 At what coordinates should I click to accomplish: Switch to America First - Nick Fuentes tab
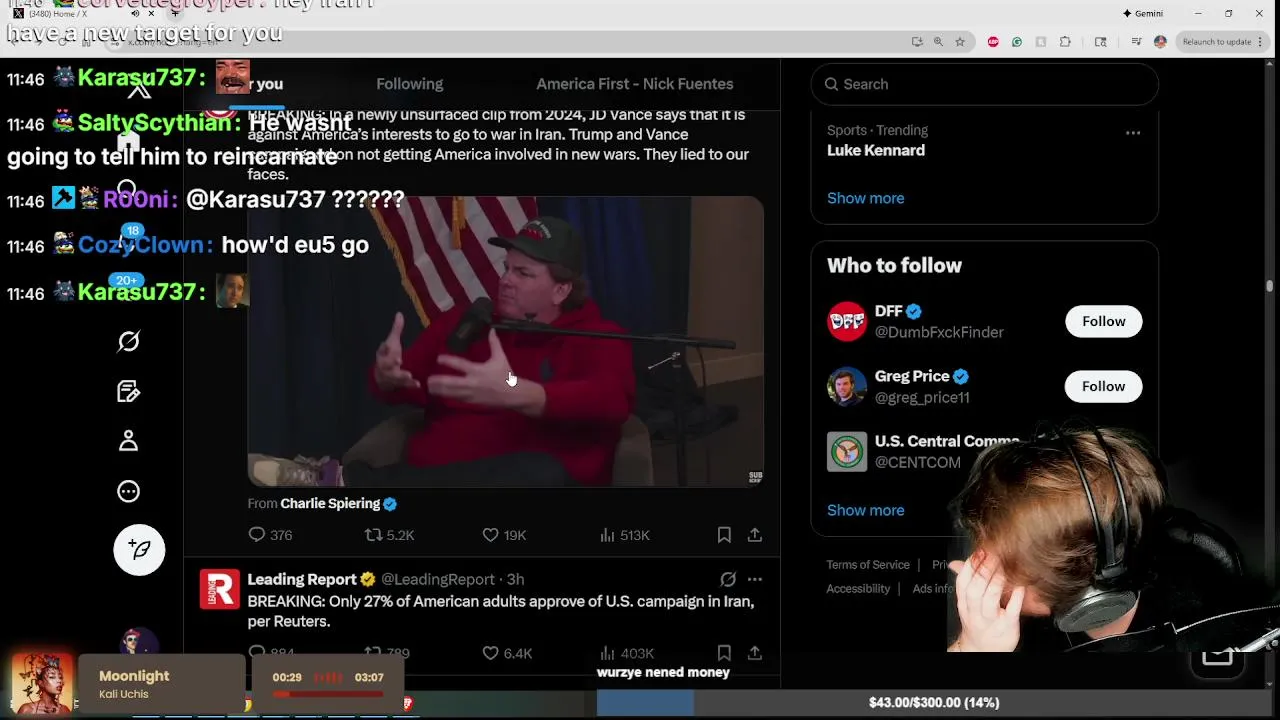click(635, 84)
